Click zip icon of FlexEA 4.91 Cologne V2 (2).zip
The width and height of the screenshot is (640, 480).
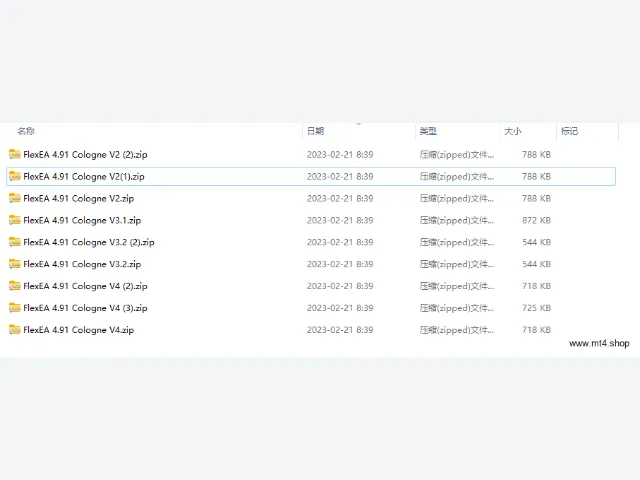15,154
